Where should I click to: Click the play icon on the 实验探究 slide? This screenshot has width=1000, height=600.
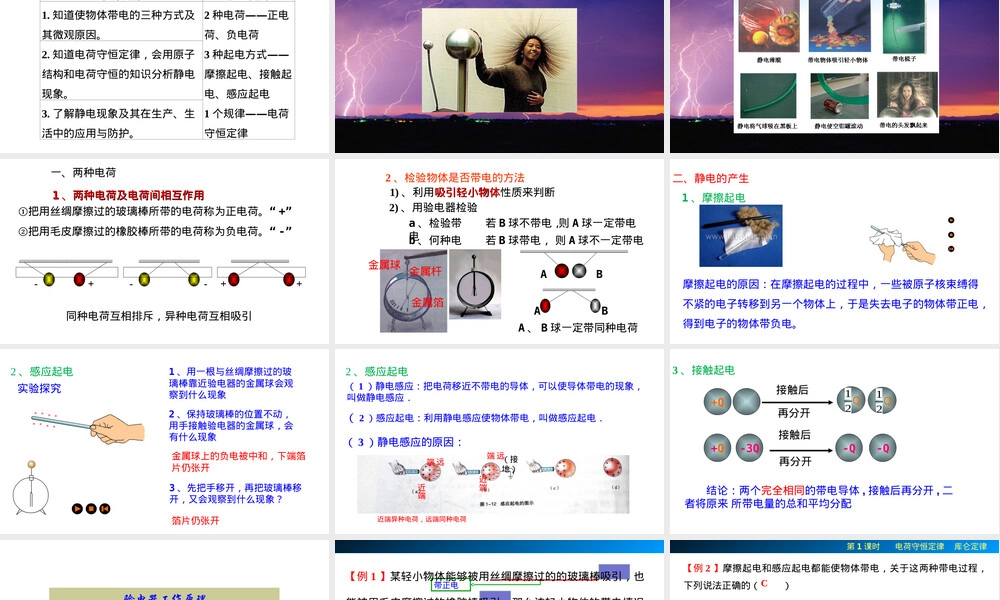(77, 508)
